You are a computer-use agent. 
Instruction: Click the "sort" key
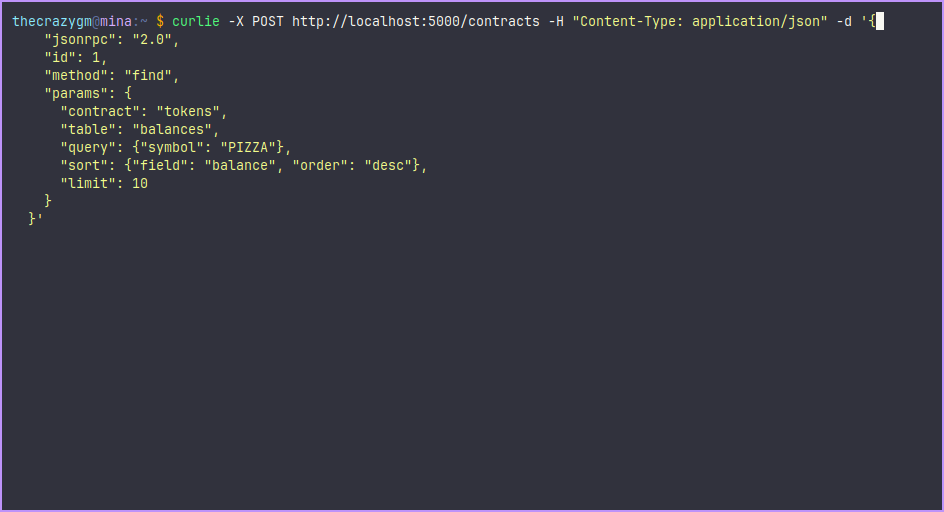point(84,165)
